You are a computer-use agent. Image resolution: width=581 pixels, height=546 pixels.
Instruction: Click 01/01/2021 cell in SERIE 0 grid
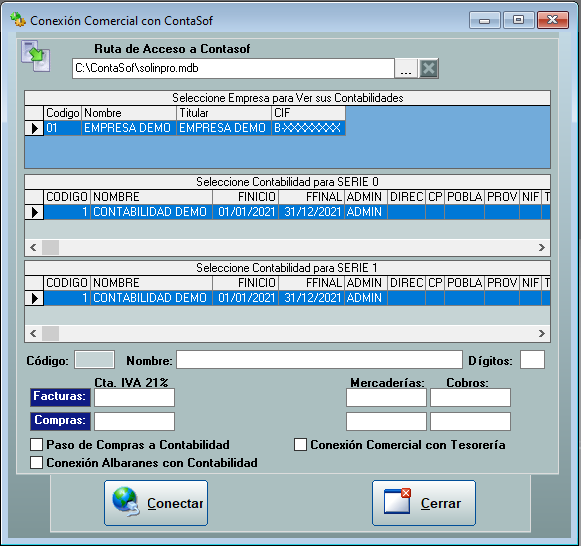(246, 212)
